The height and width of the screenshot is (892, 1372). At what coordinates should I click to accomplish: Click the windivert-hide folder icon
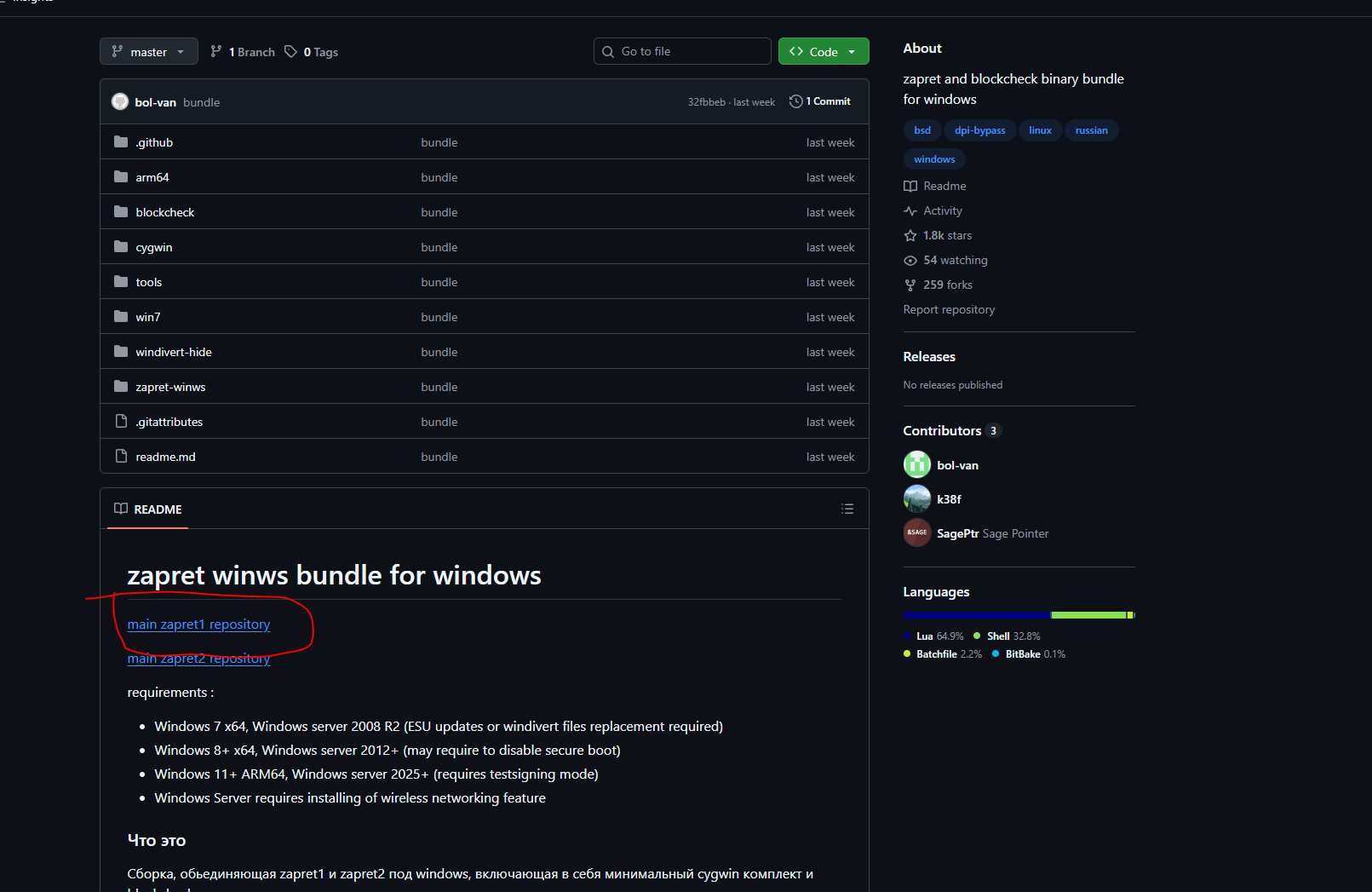point(121,352)
